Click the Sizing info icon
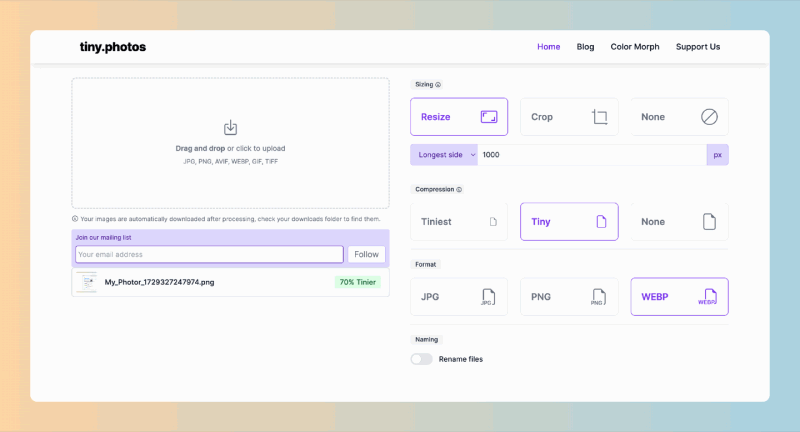Image resolution: width=800 pixels, height=432 pixels. pyautogui.click(x=438, y=85)
